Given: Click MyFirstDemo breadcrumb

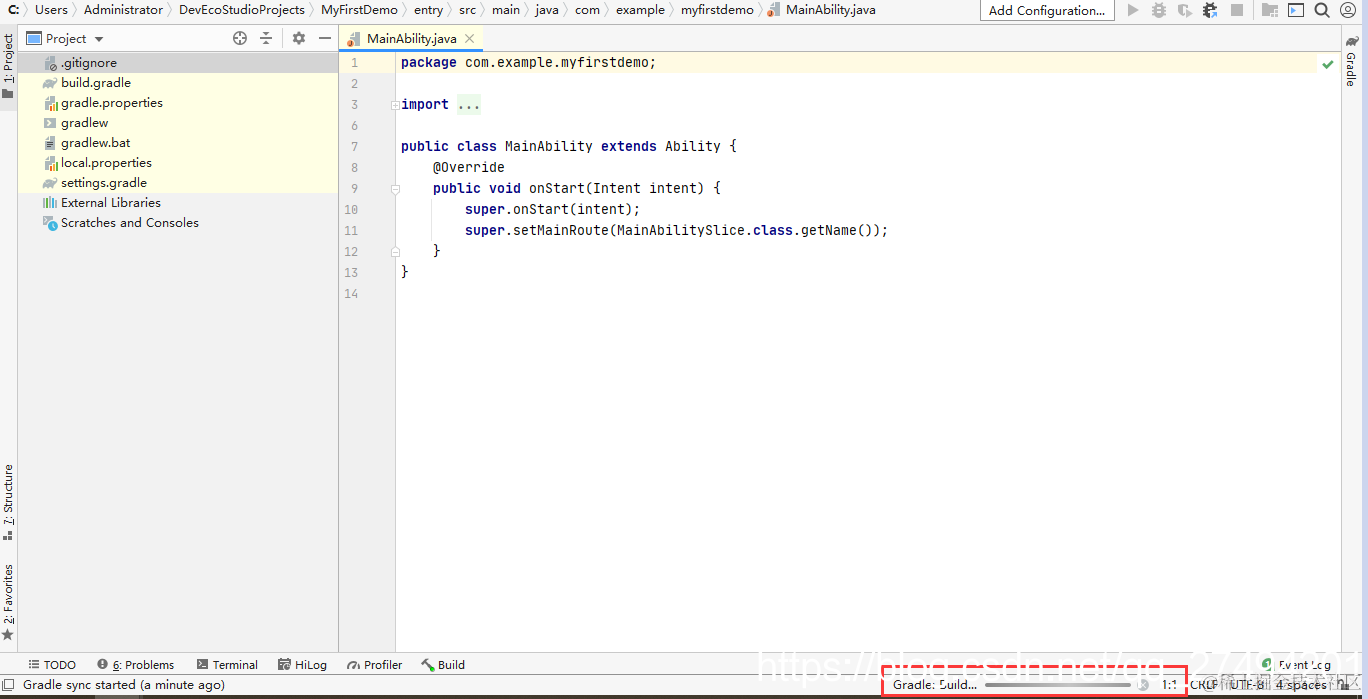Looking at the screenshot, I should click(359, 10).
